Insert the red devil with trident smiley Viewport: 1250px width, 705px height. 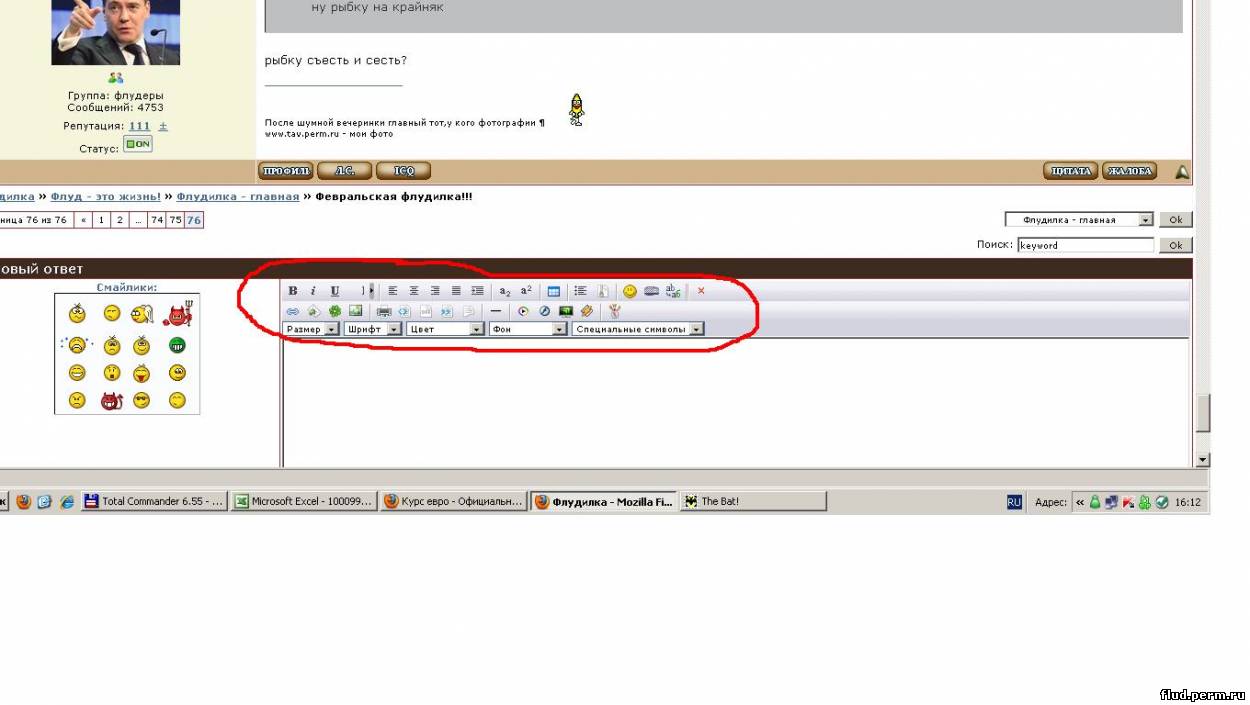coord(177,315)
